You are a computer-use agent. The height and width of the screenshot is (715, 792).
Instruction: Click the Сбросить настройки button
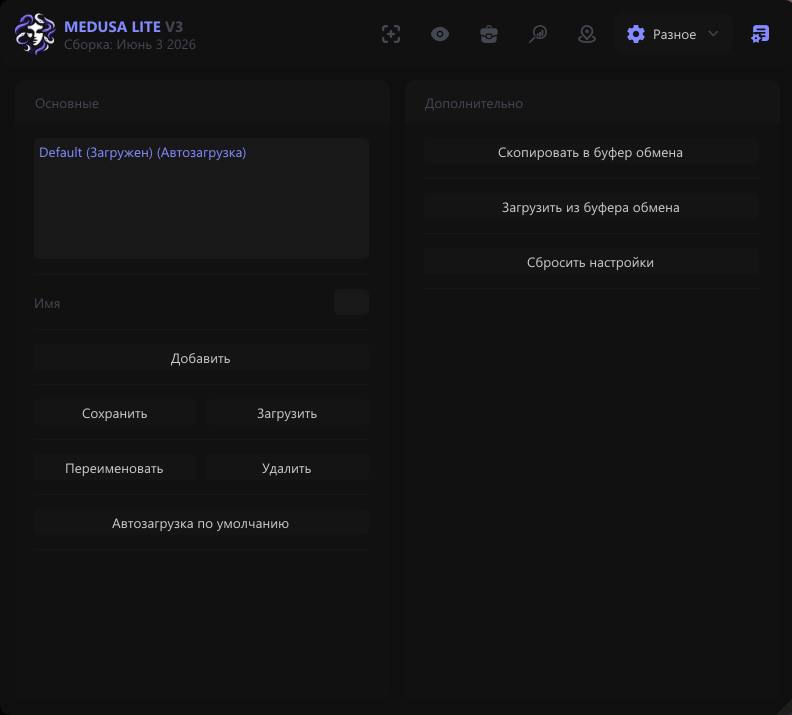590,263
